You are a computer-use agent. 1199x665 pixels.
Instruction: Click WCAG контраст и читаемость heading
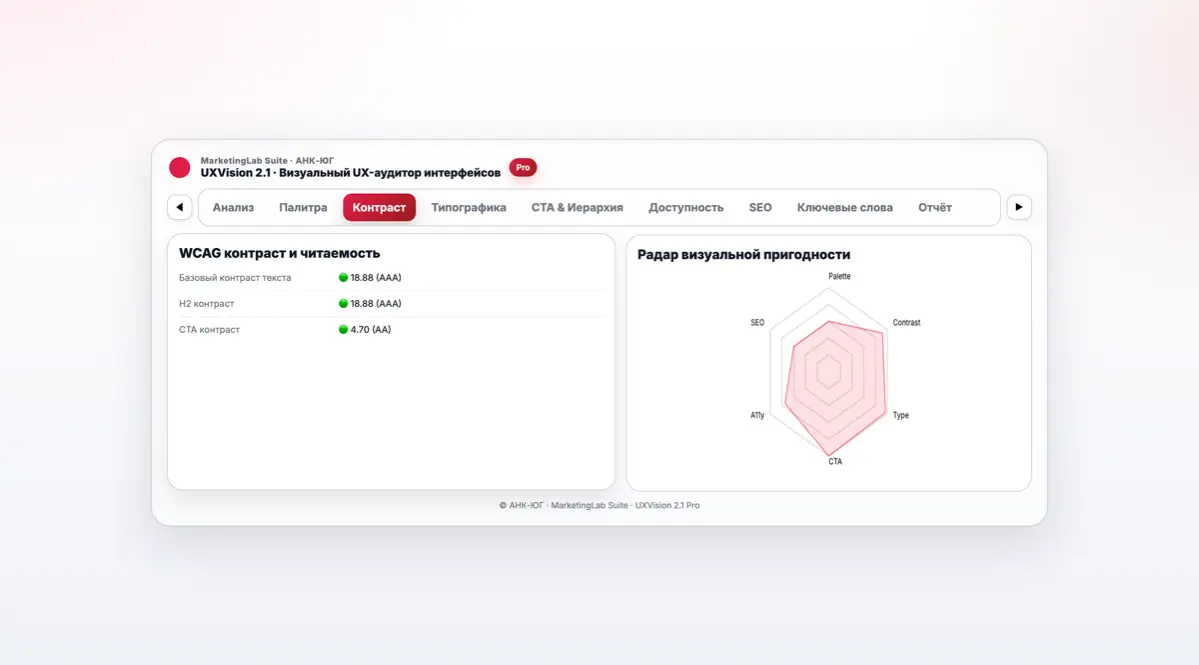[279, 253]
